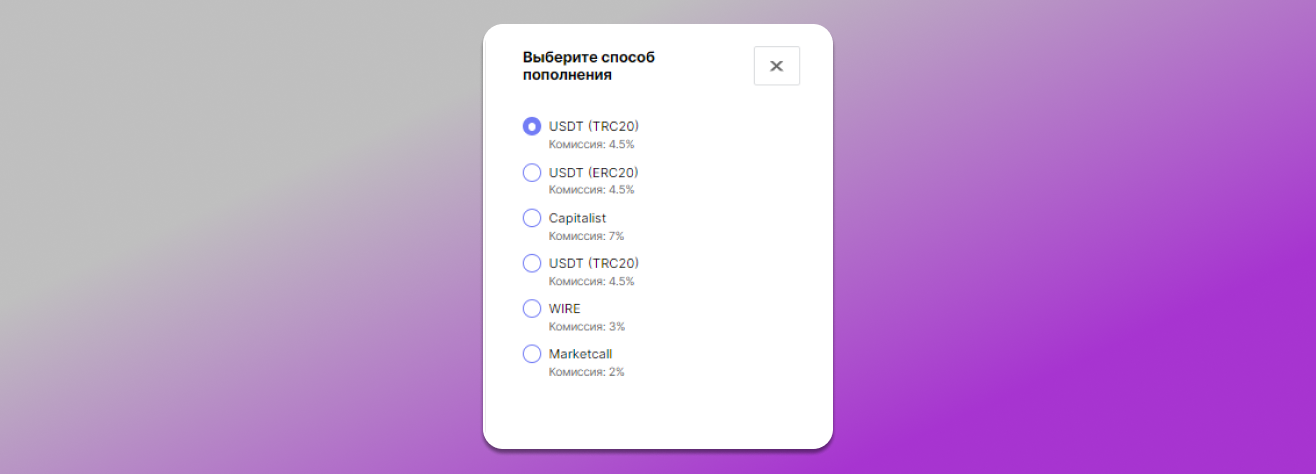1316x474 pixels.
Task: Click the commission text under the selected USDT (TRC20)
Action: 591,145
